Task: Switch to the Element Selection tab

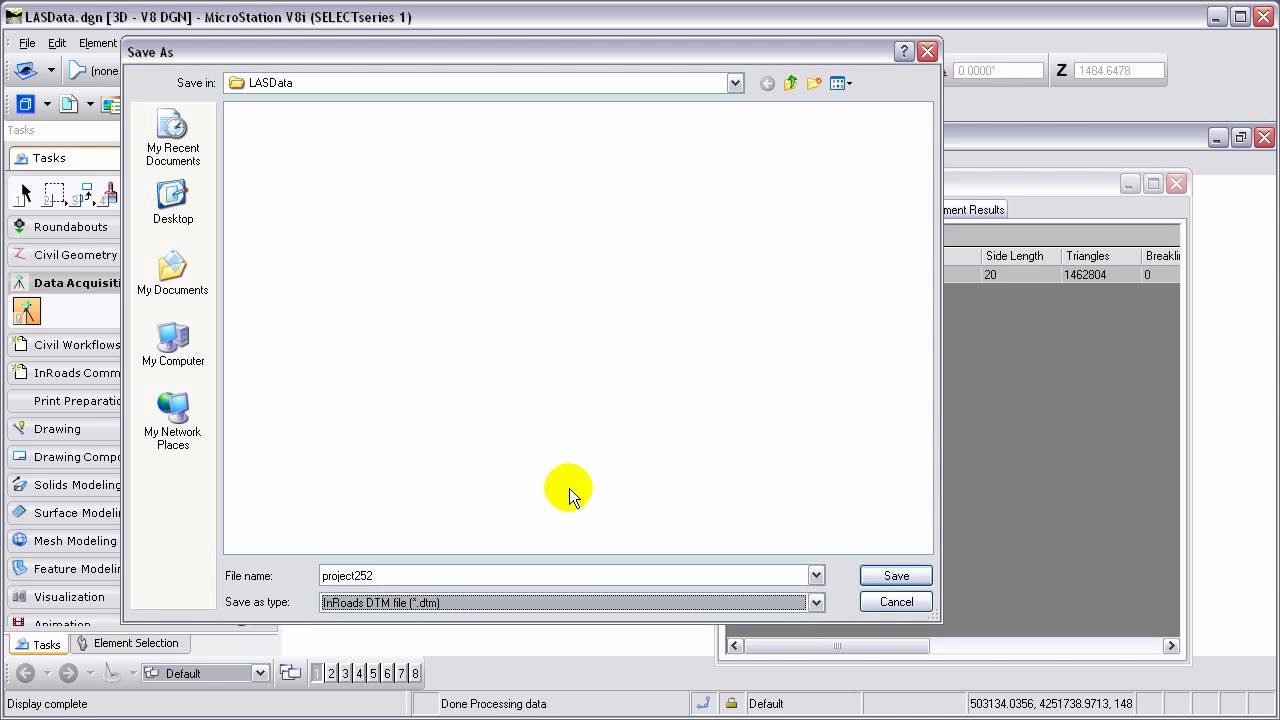Action: [128, 643]
